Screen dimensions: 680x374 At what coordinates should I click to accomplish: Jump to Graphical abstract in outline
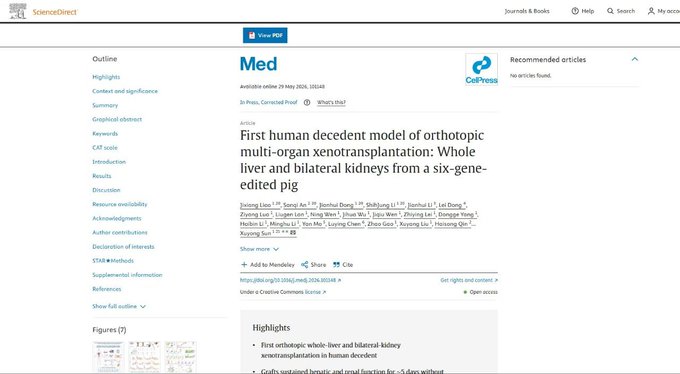(117, 119)
